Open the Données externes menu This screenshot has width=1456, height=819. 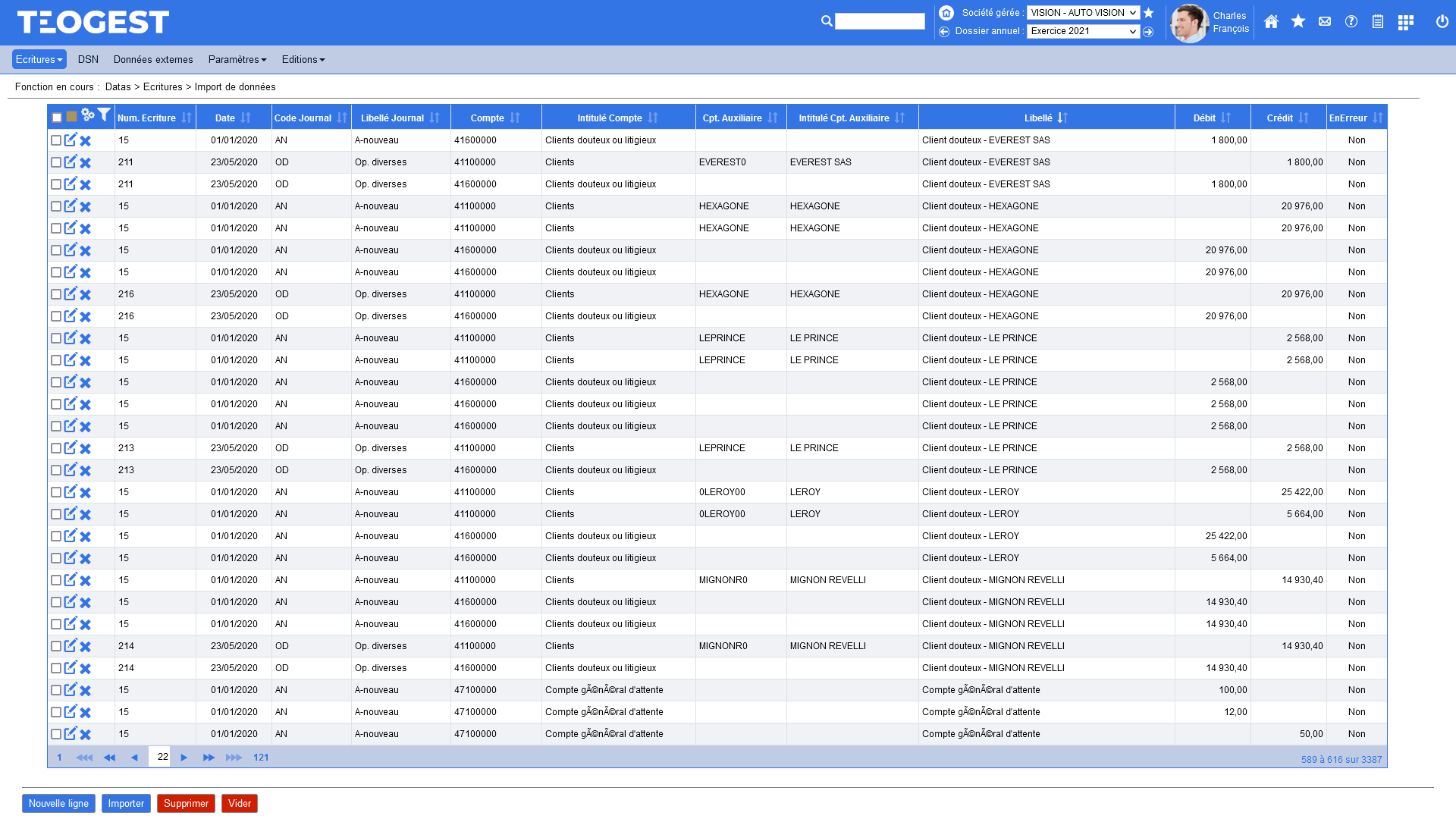pyautogui.click(x=153, y=59)
